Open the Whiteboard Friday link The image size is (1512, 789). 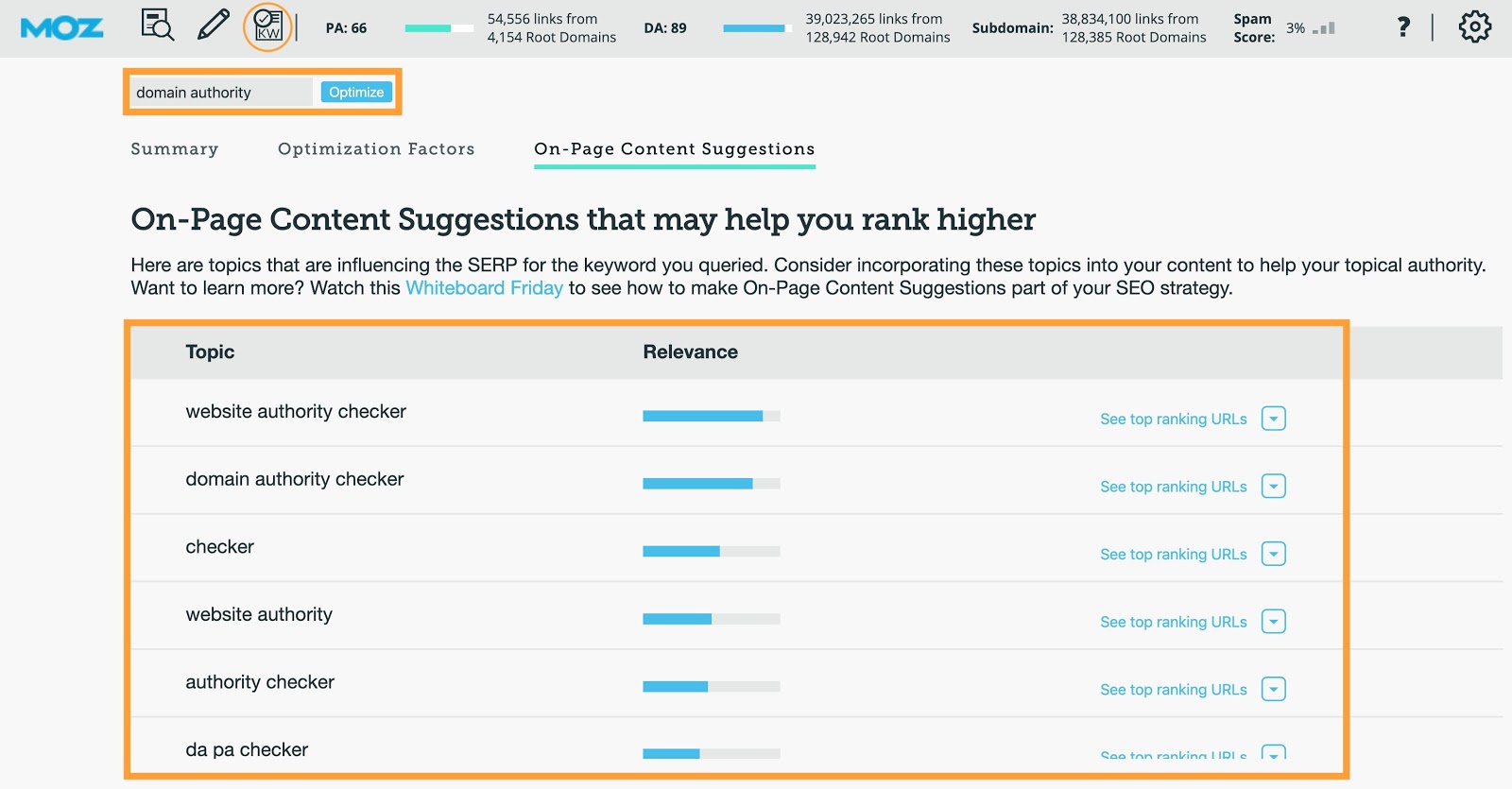(x=484, y=288)
